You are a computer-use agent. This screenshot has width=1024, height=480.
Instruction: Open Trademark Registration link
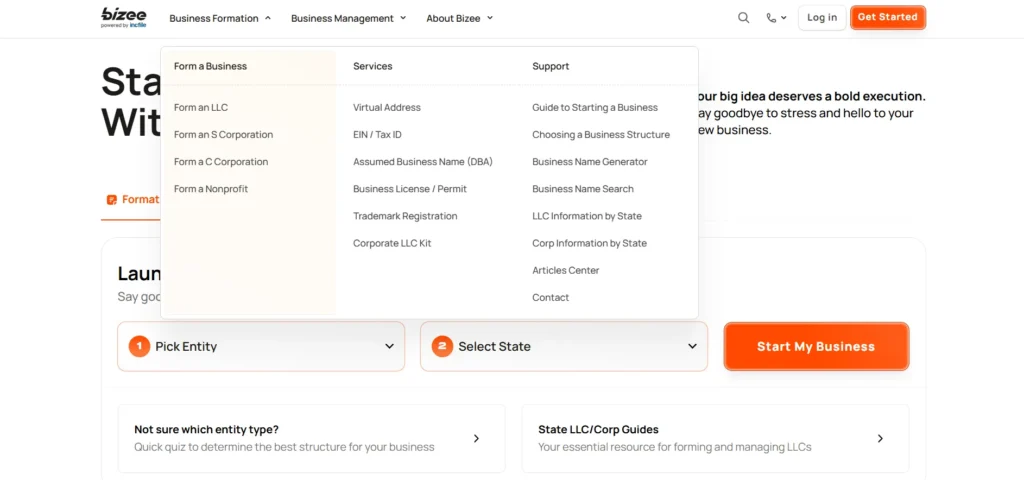point(405,216)
